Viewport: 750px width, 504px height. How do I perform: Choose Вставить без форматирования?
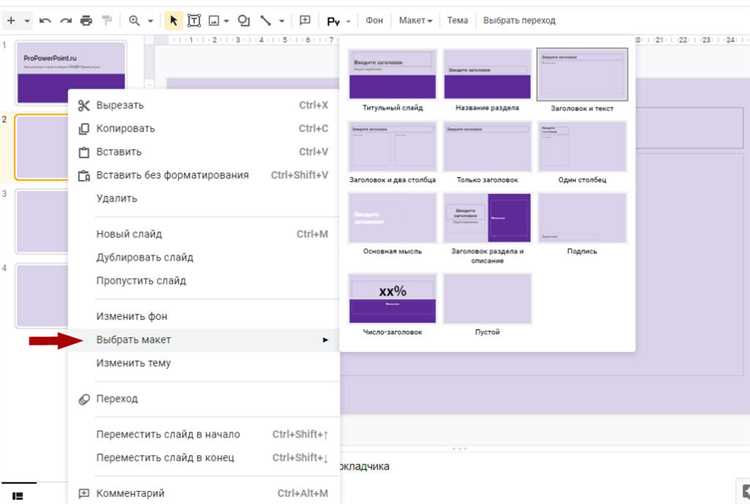click(x=204, y=175)
